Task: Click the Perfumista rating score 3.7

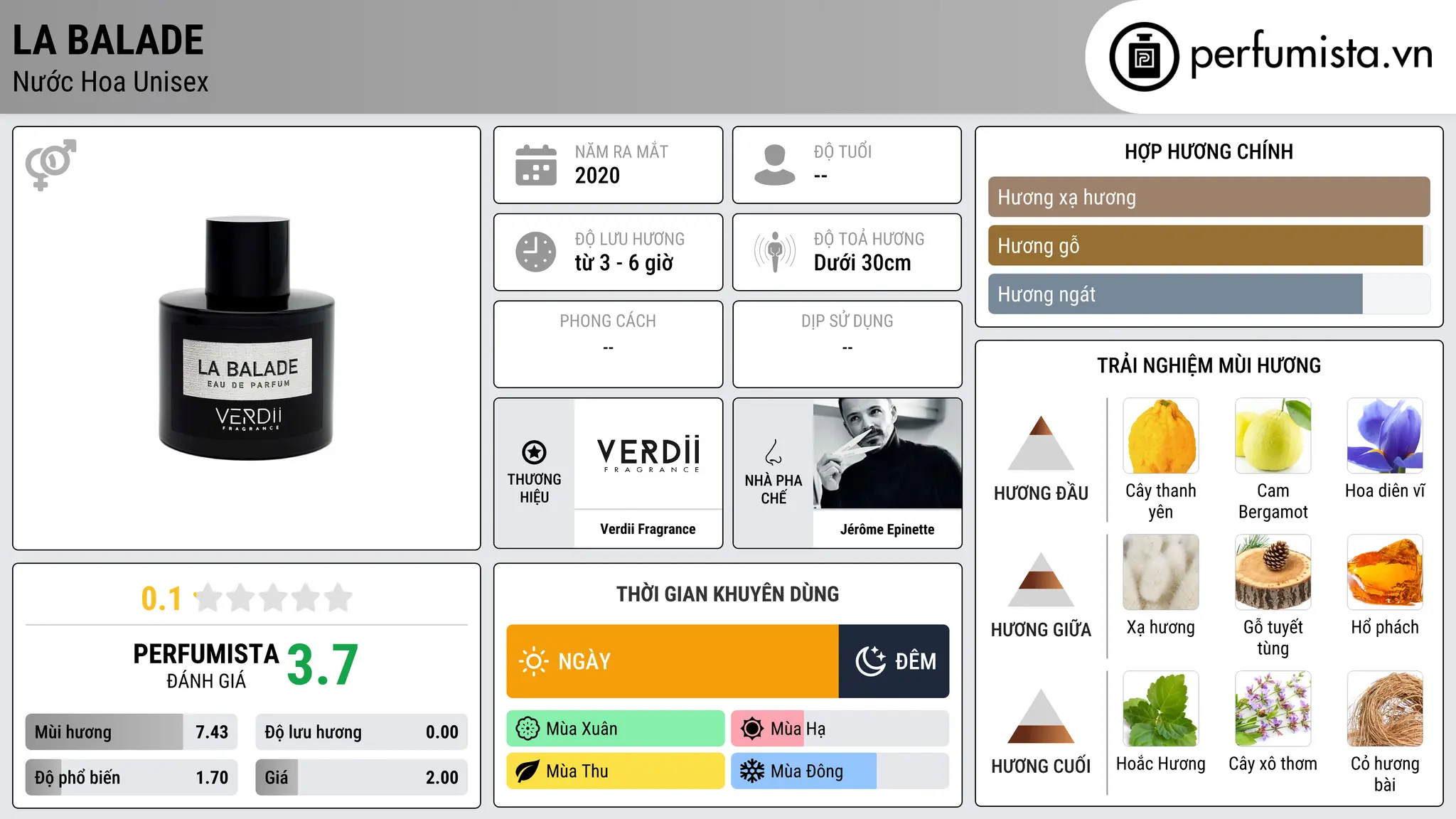Action: coord(323,665)
